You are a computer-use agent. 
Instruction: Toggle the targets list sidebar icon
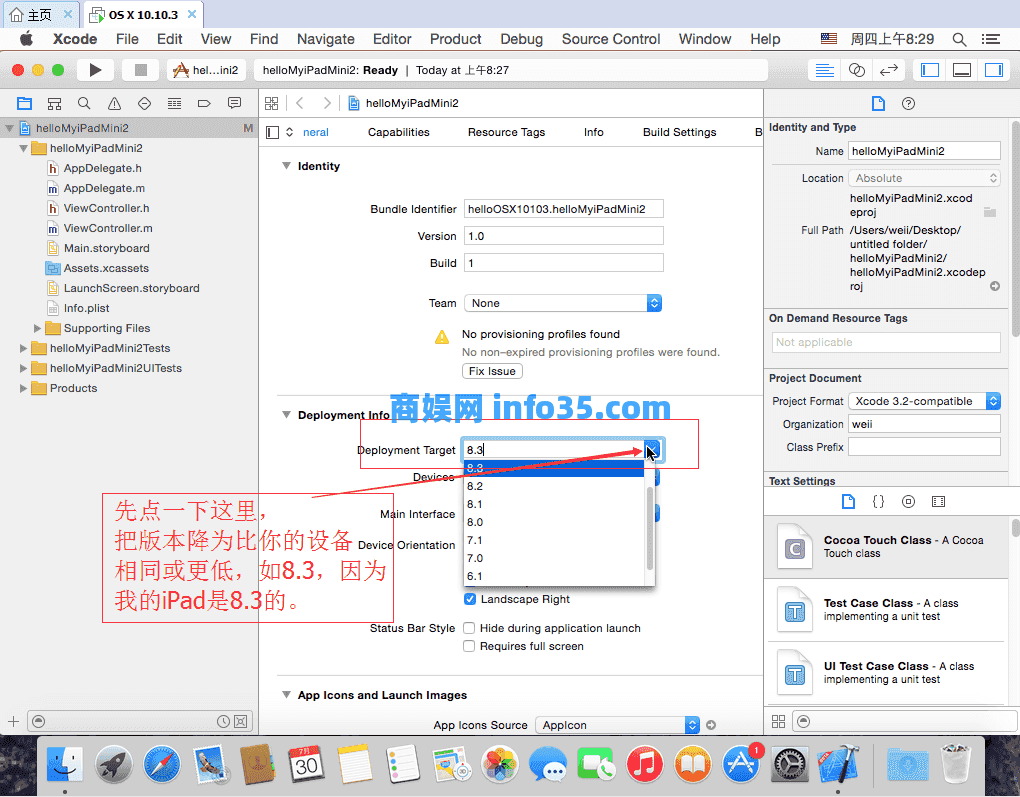[x=273, y=132]
